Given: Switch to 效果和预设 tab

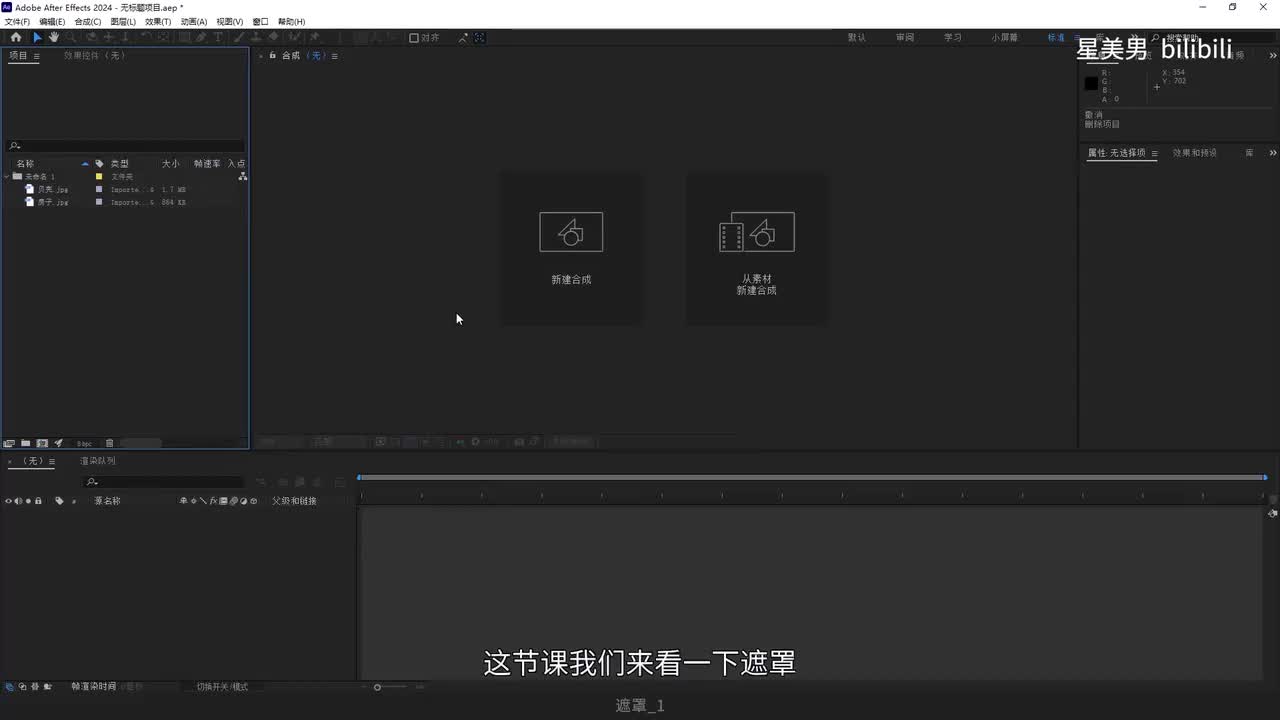Looking at the screenshot, I should [1195, 153].
